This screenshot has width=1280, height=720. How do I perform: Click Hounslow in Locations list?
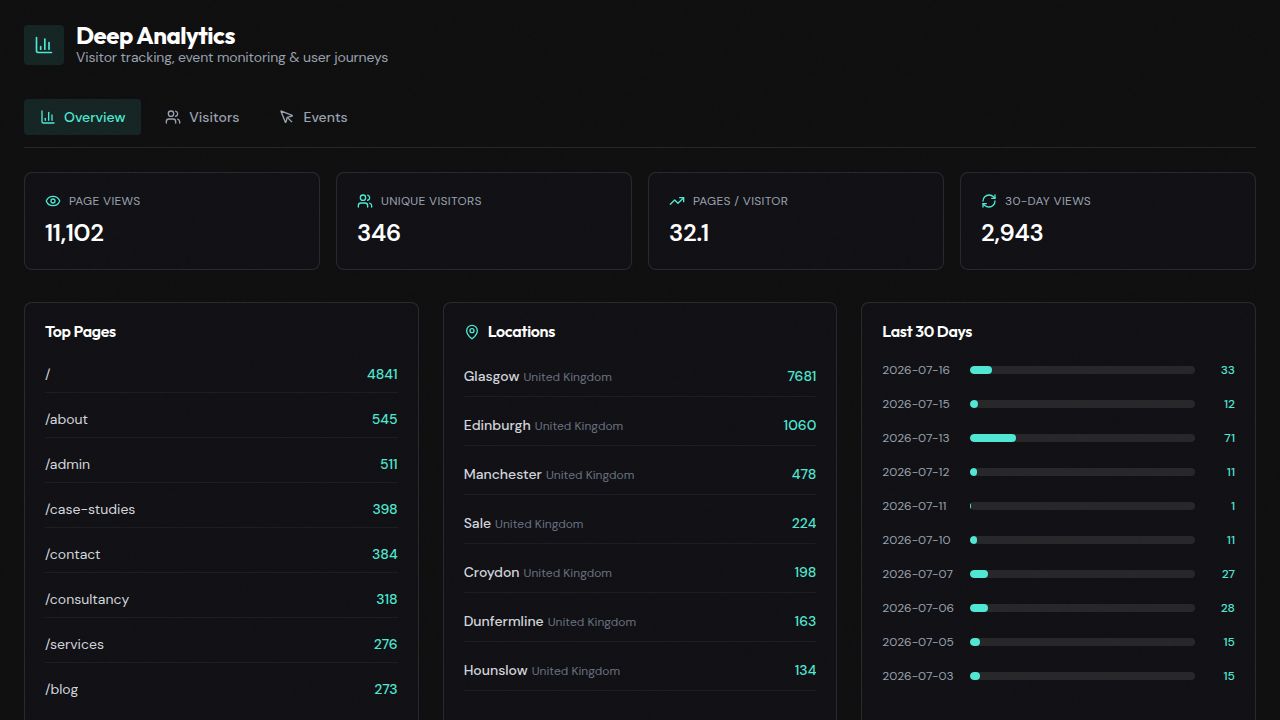(496, 670)
